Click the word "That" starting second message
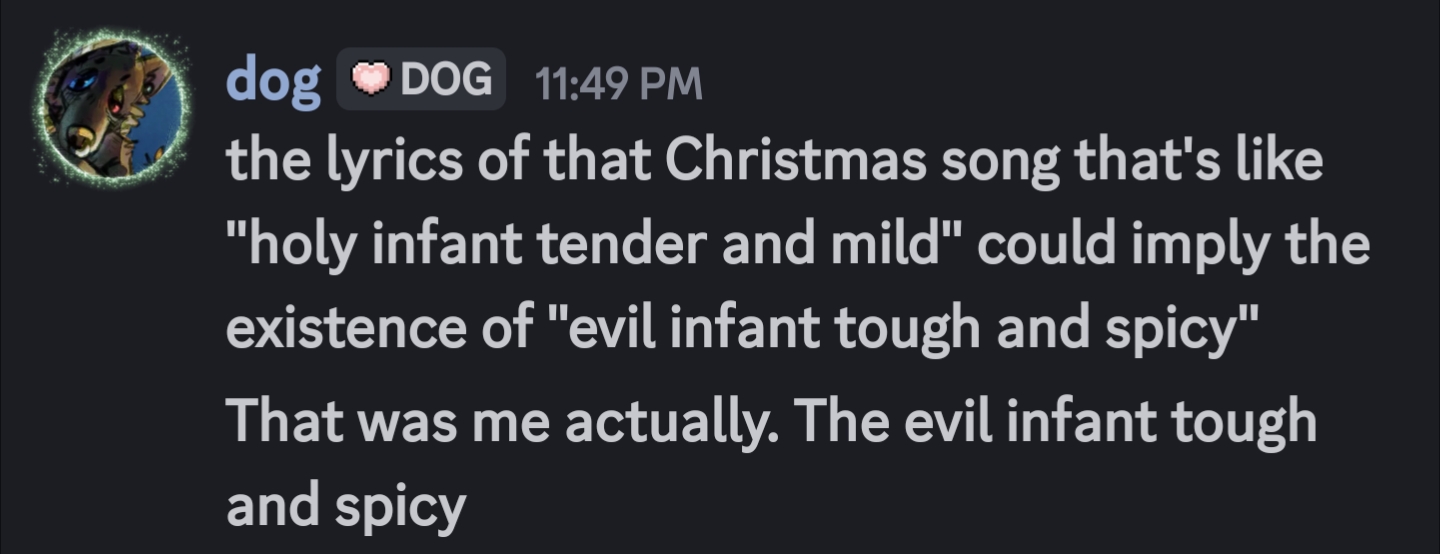 pyautogui.click(x=282, y=423)
